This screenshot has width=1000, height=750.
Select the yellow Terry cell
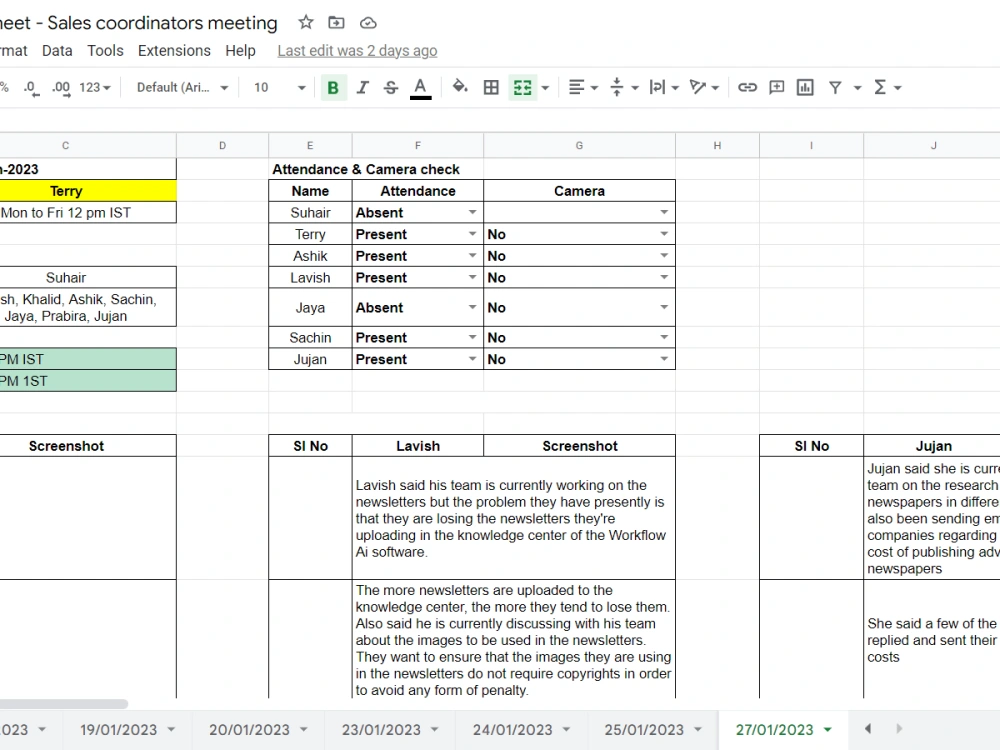pos(88,191)
